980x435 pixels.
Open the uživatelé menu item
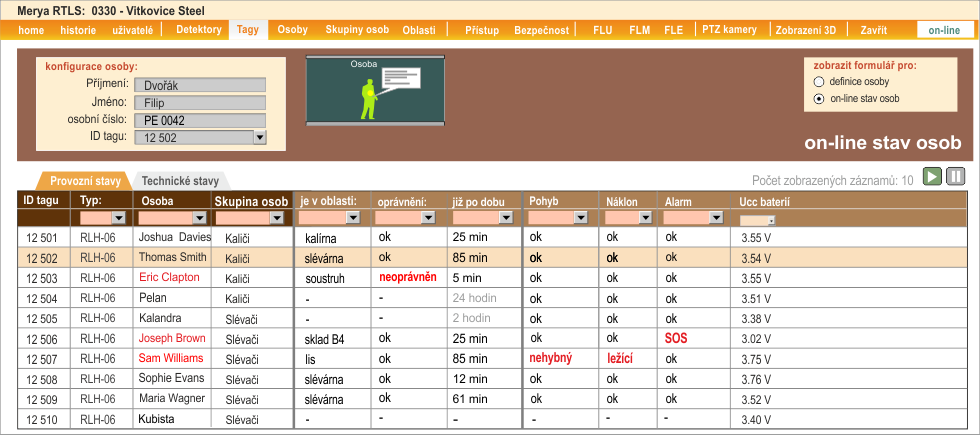132,30
